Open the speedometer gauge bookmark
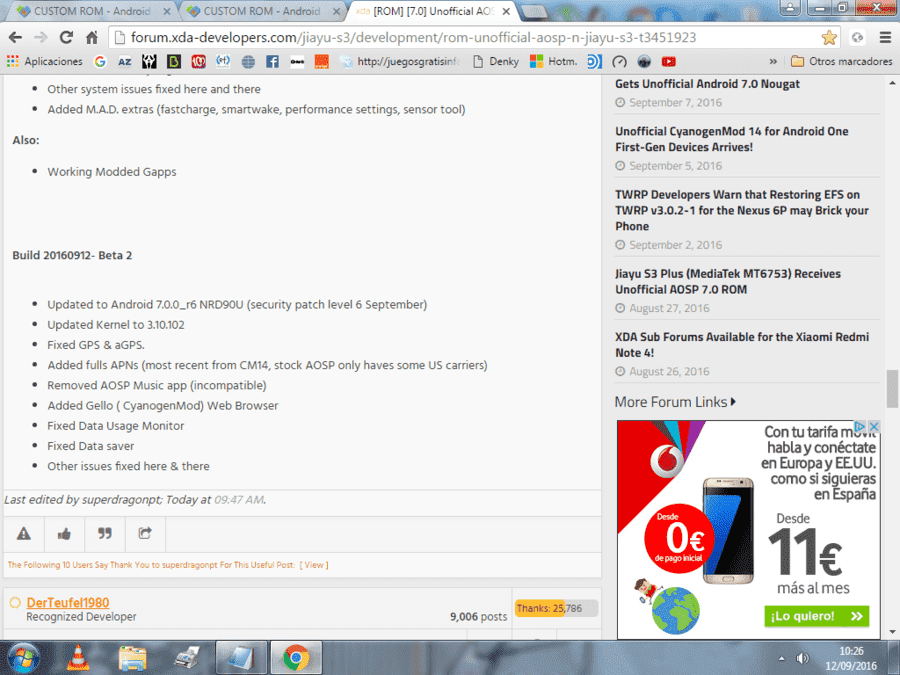Screen dimensions: 900x675 [619, 61]
